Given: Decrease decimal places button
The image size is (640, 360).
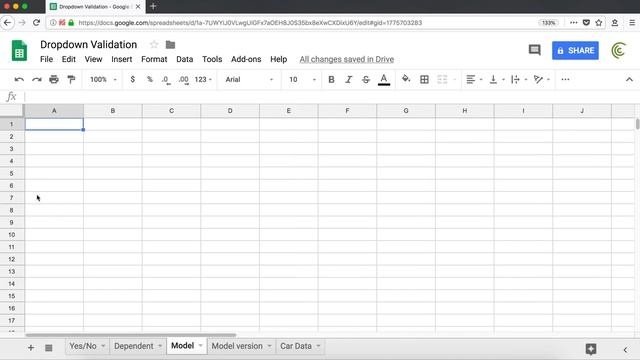Looking at the screenshot, I should [x=166, y=80].
